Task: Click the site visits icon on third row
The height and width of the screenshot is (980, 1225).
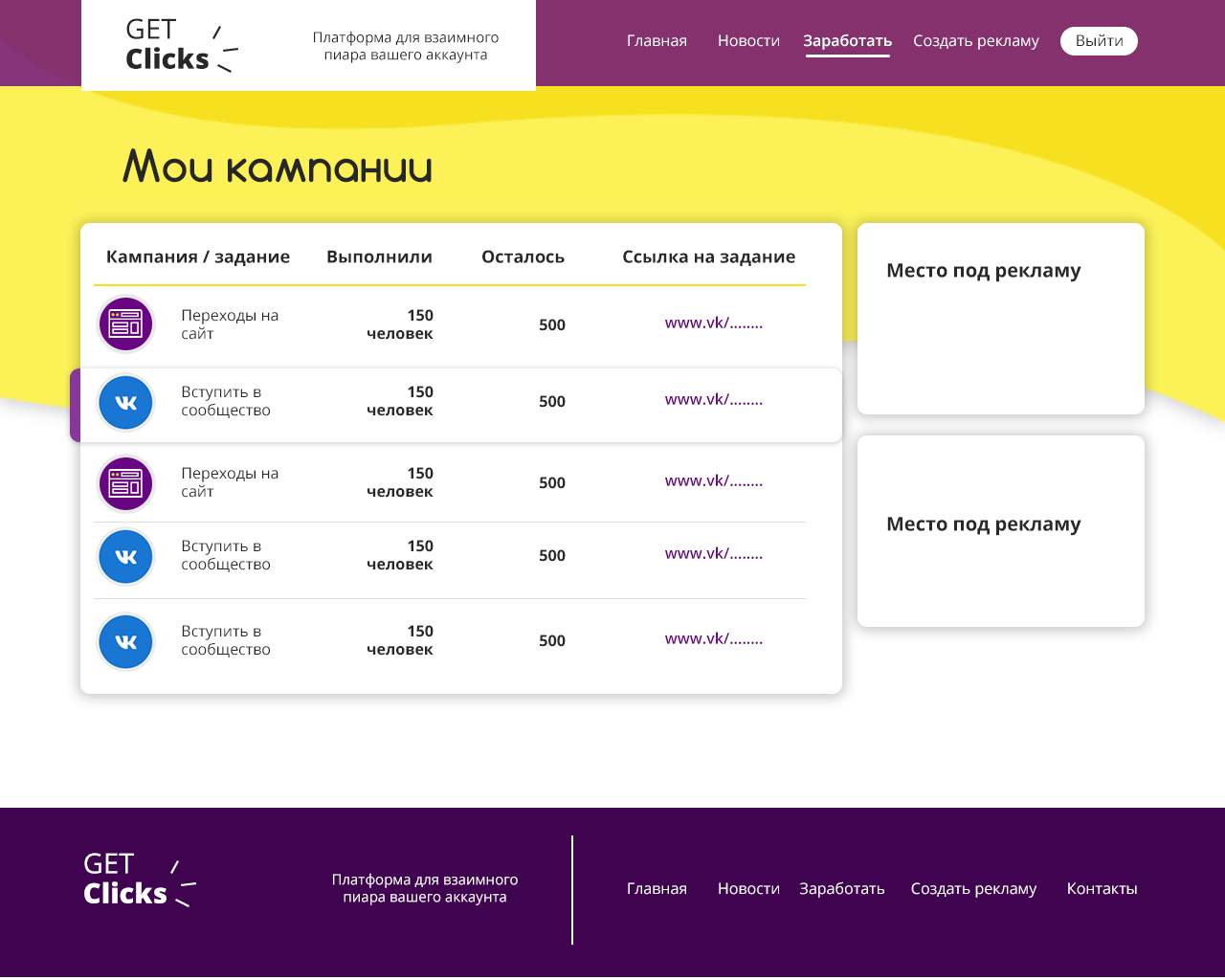Action: tap(125, 483)
